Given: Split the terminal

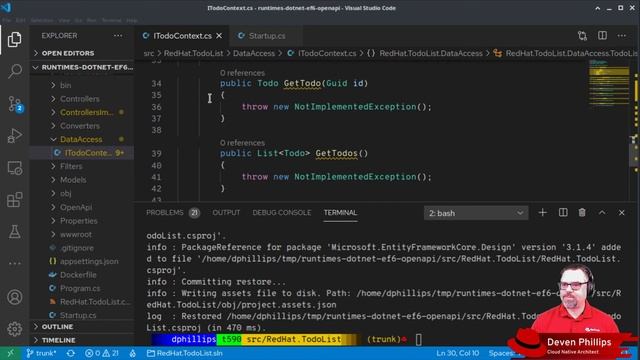Looking at the screenshot, I should coord(563,213).
